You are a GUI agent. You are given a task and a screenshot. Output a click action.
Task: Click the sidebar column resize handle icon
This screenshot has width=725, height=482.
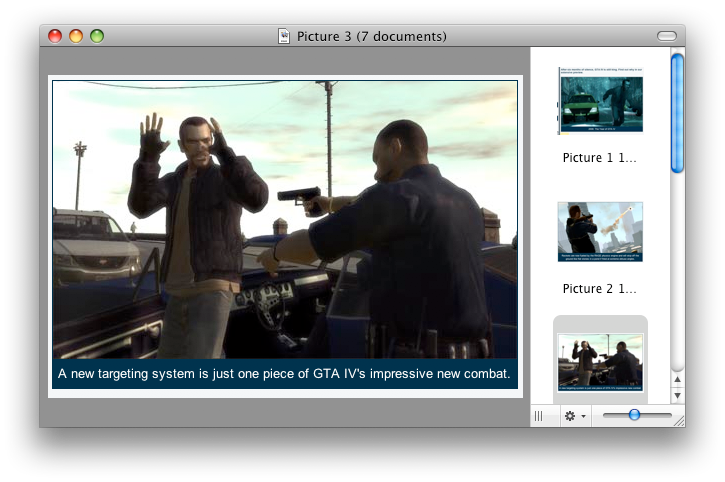pos(539,416)
